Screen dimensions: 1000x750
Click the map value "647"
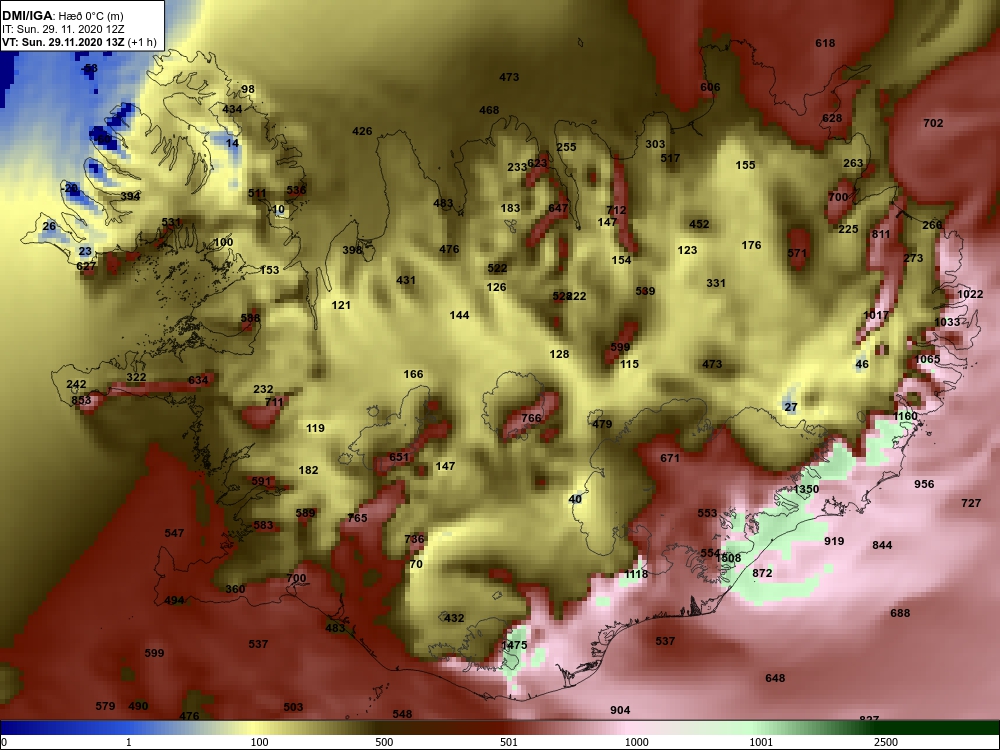[x=558, y=208]
